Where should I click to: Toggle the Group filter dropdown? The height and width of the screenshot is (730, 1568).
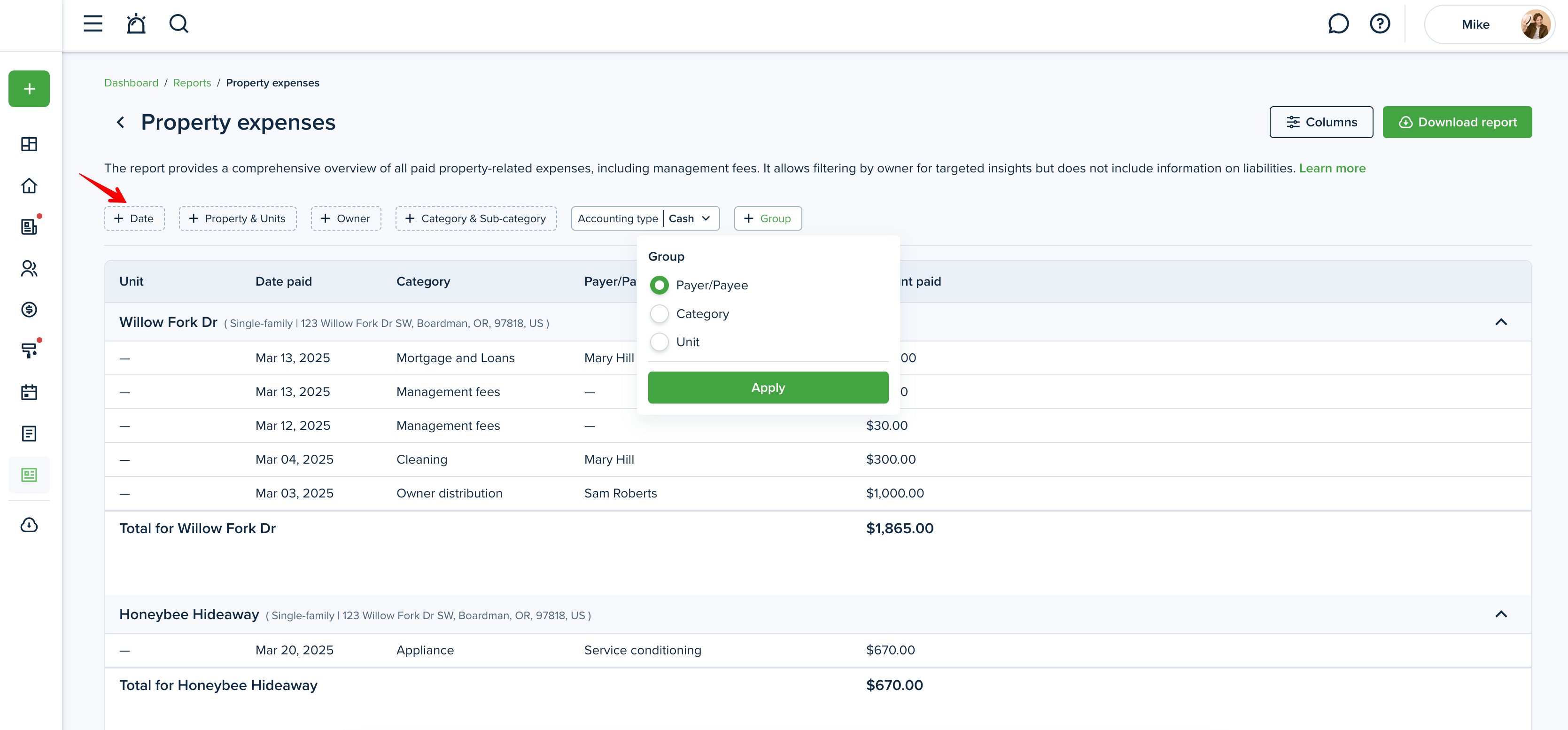pyautogui.click(x=768, y=218)
